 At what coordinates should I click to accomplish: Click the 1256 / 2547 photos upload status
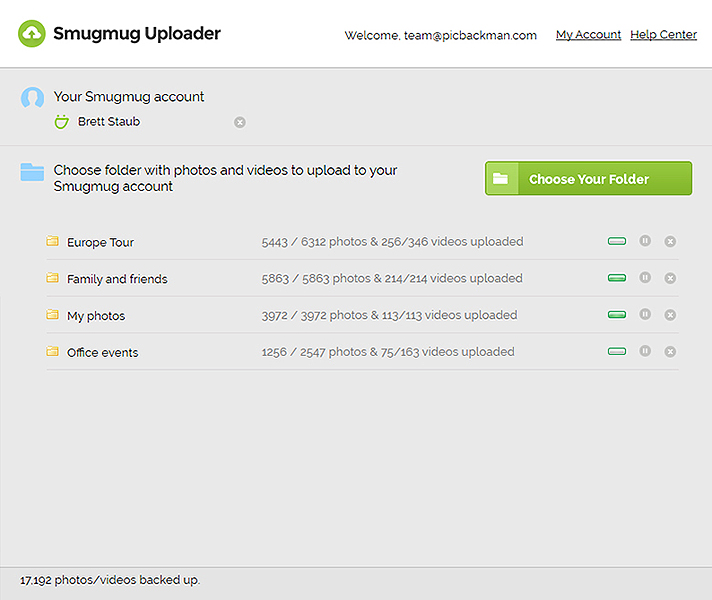388,352
